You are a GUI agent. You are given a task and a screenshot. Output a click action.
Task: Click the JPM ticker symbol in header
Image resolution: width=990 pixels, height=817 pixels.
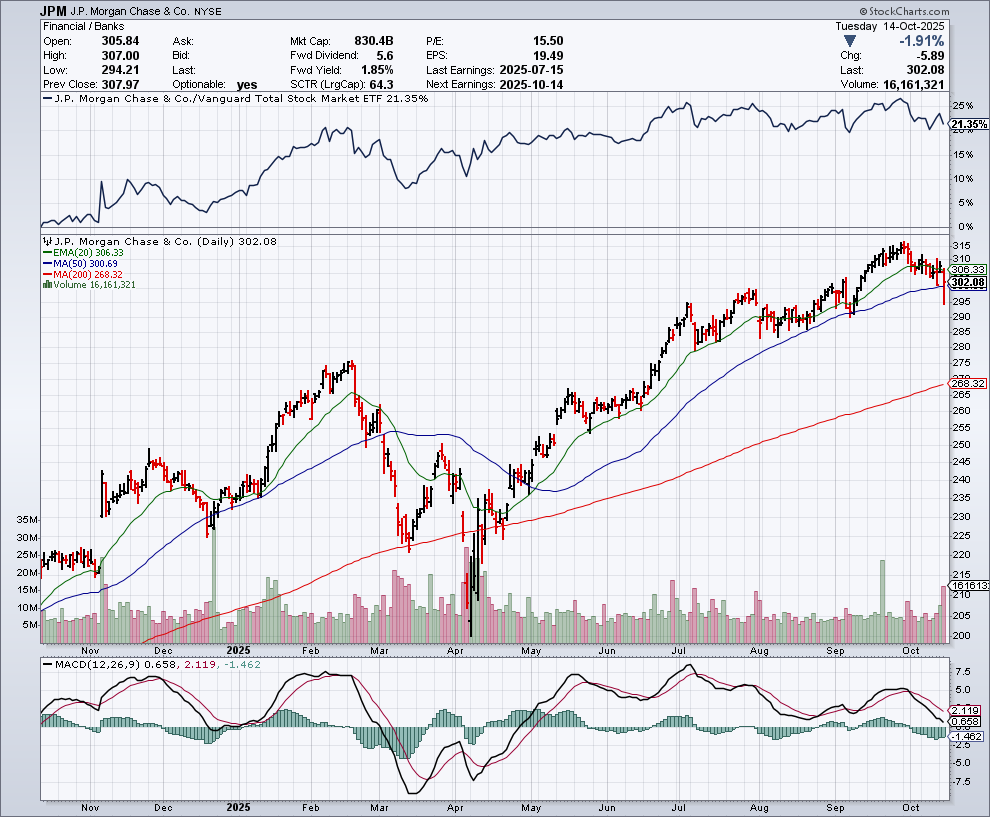[54, 11]
